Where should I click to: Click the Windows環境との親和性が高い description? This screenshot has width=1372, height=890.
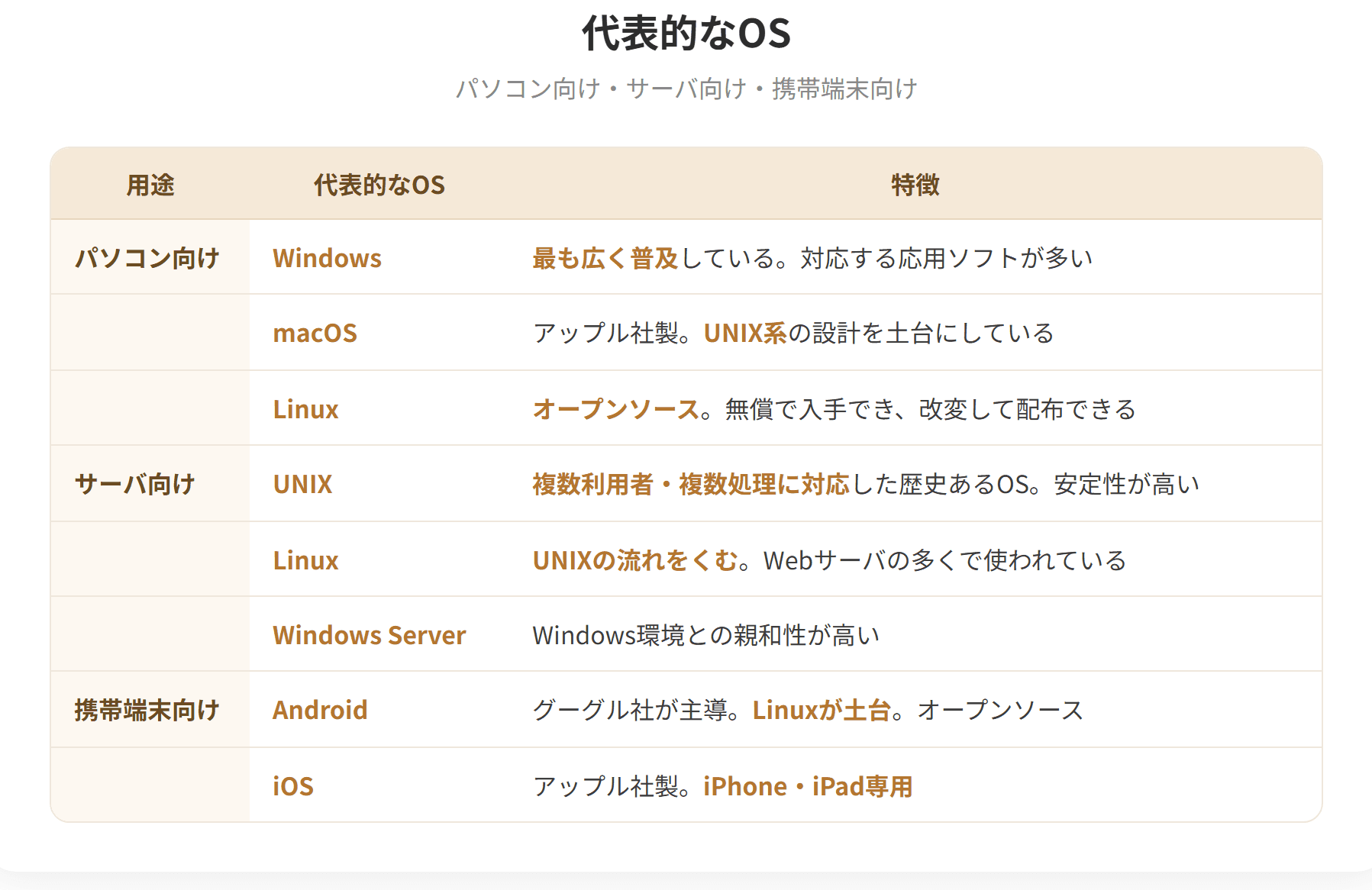click(705, 635)
